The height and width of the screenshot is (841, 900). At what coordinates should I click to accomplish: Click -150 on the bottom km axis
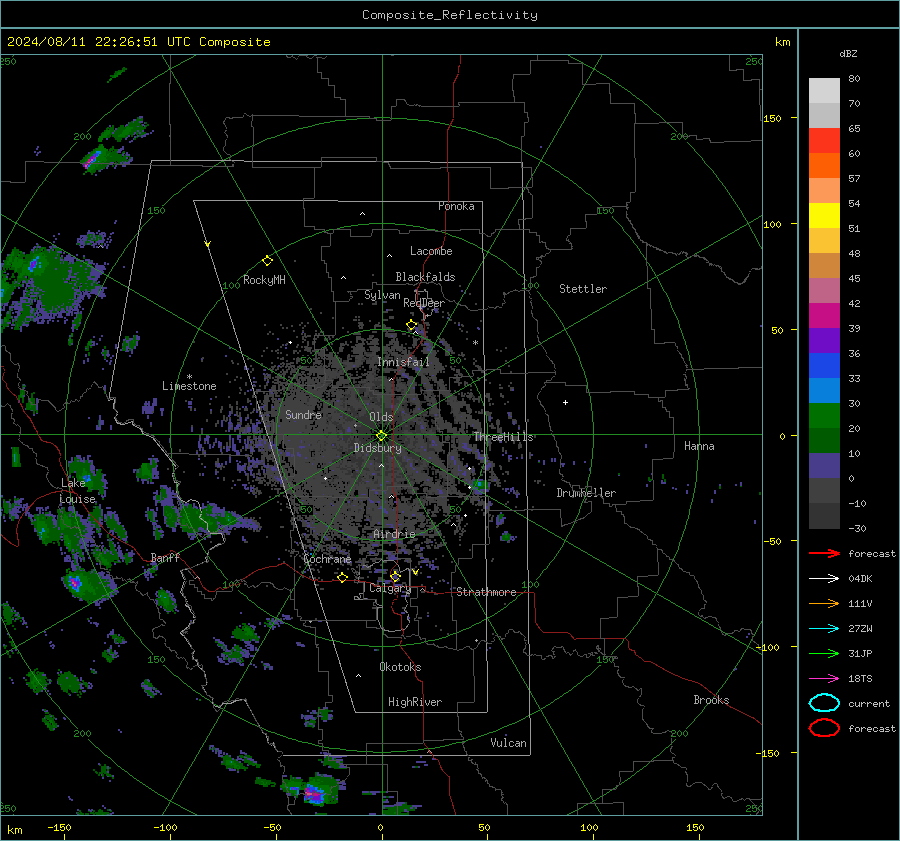(59, 828)
